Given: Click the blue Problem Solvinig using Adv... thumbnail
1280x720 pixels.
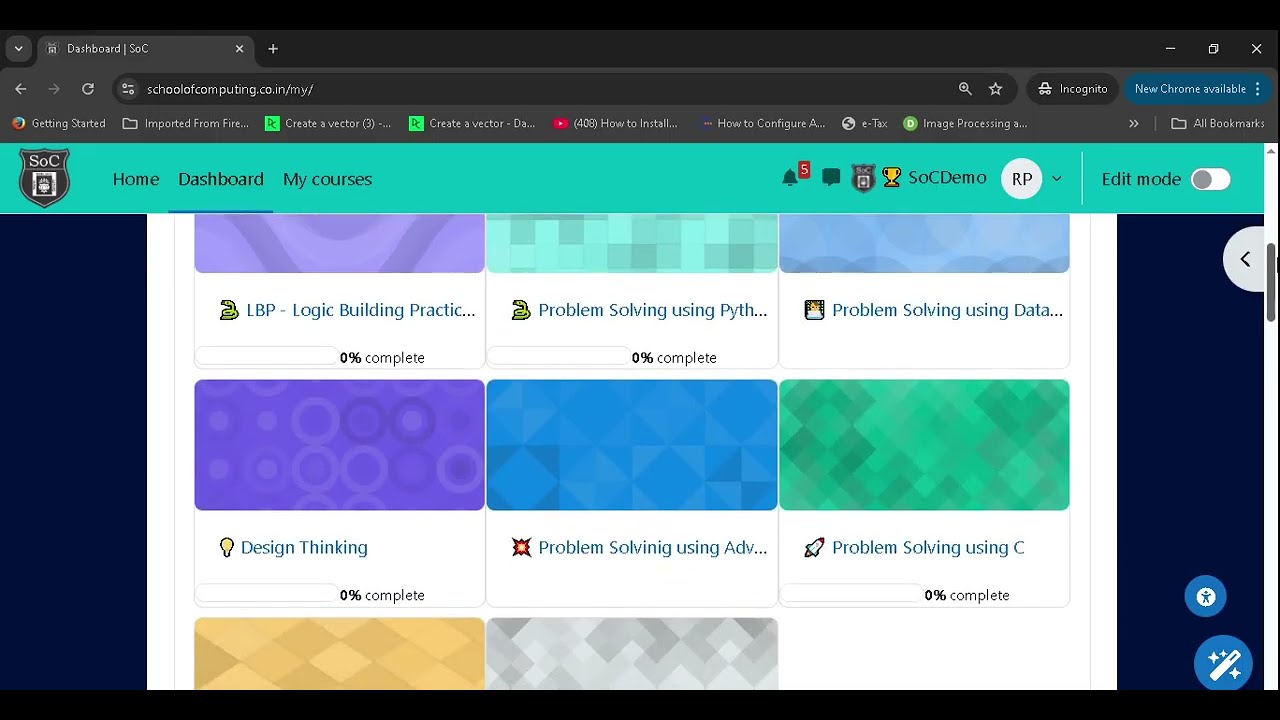Looking at the screenshot, I should (632, 445).
